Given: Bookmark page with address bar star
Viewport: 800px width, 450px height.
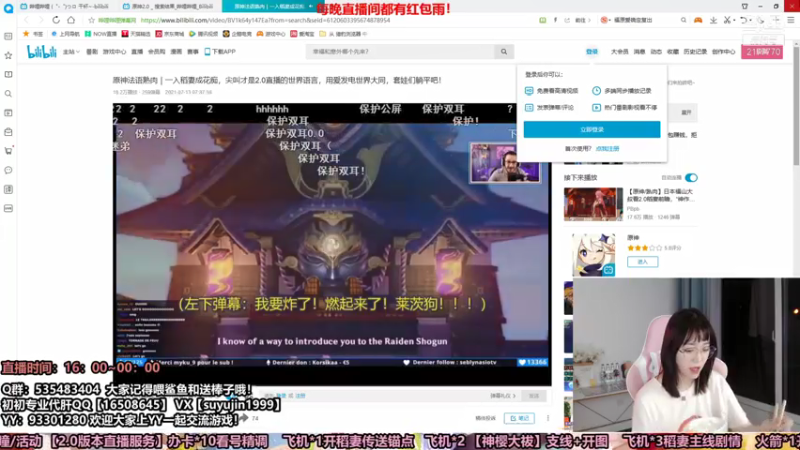Looking at the screenshot, I should click(91, 20).
